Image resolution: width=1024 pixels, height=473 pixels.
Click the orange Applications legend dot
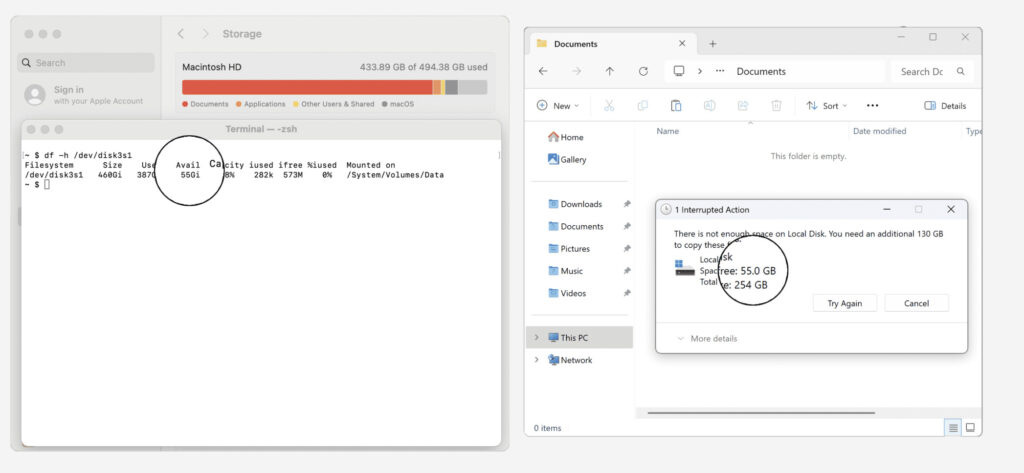pos(239,104)
